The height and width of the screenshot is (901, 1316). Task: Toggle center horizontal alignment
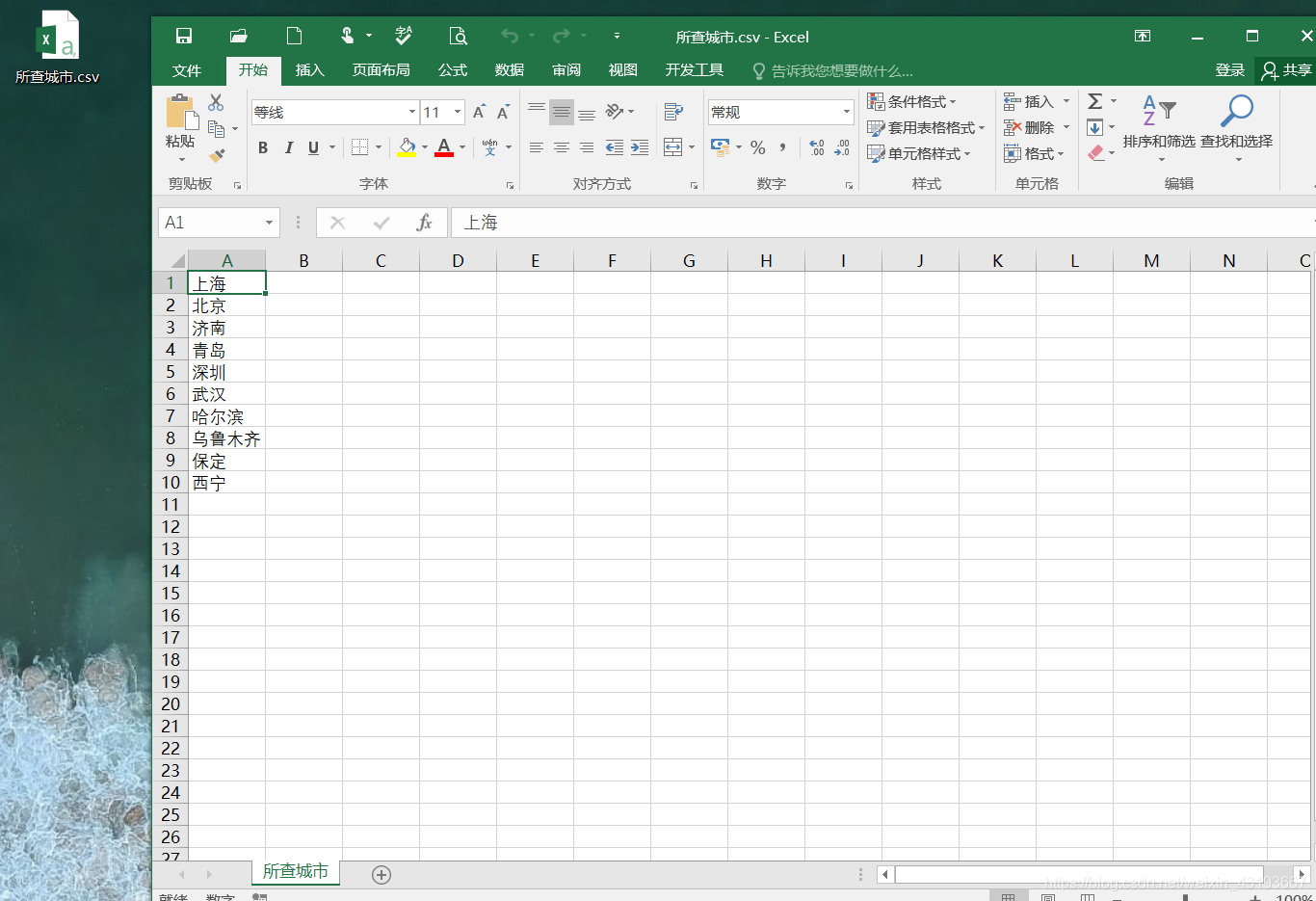tap(562, 147)
